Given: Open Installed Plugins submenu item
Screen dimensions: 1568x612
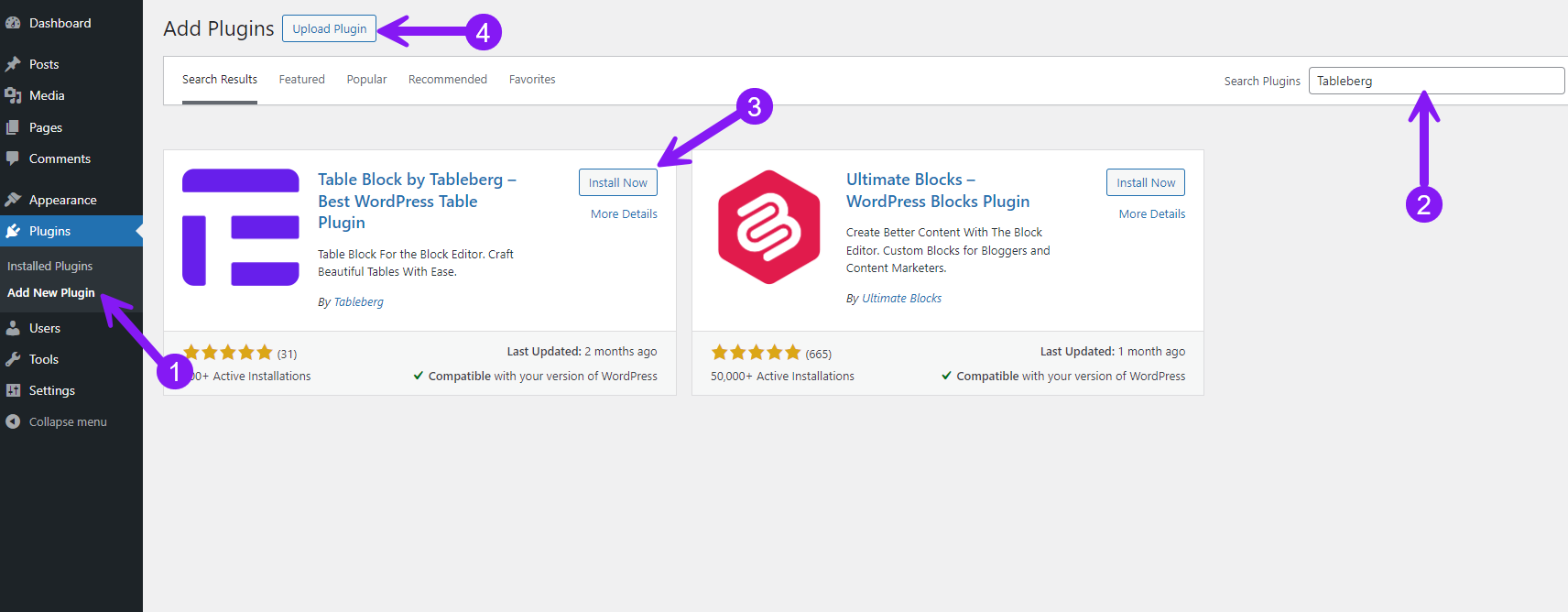Looking at the screenshot, I should [50, 266].
